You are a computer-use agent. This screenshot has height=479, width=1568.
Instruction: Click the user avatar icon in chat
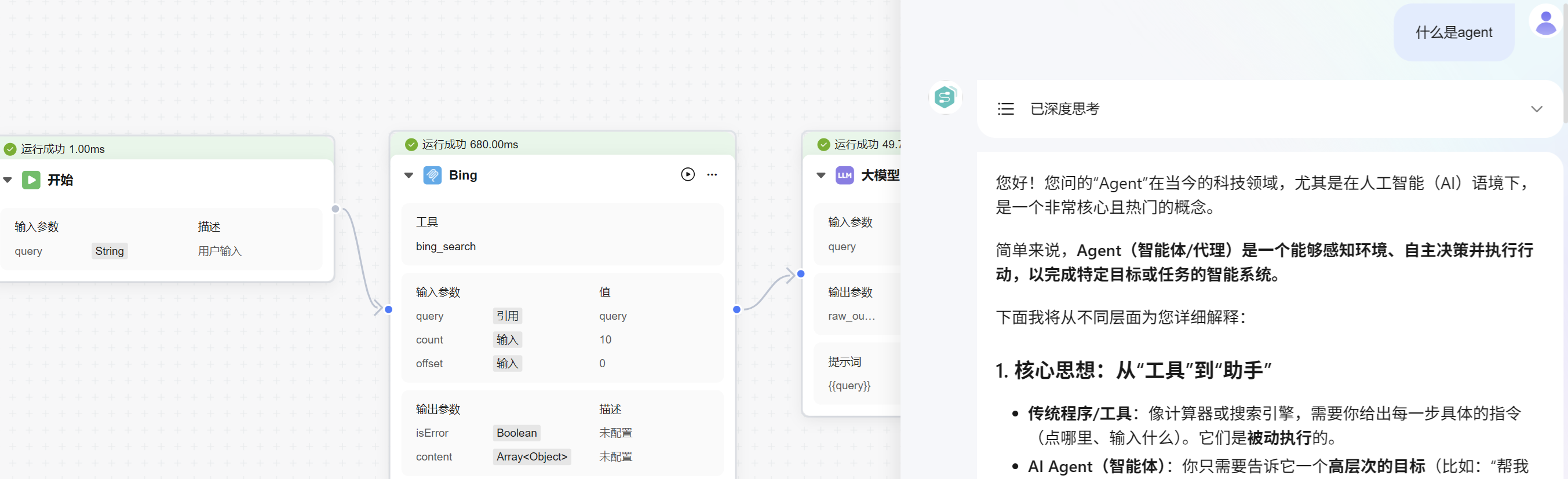[x=1545, y=21]
